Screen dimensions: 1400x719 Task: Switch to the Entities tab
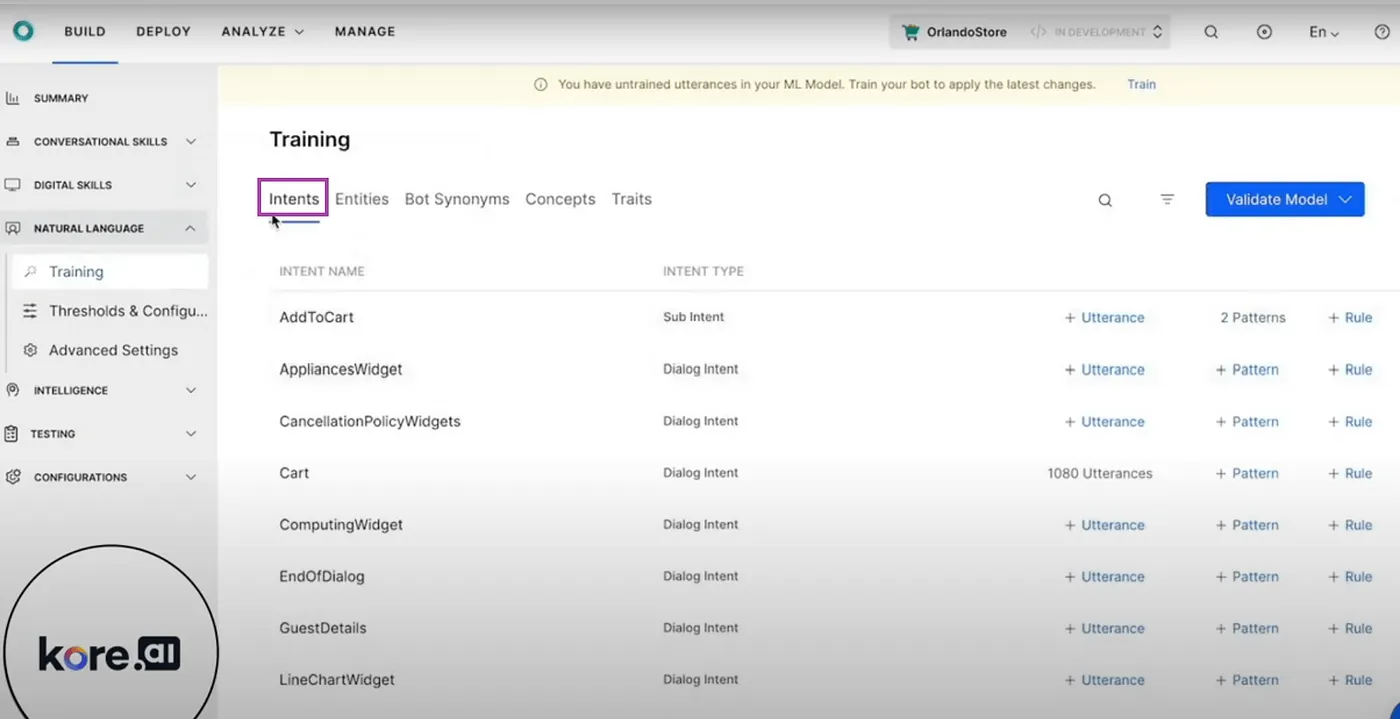pyautogui.click(x=362, y=199)
